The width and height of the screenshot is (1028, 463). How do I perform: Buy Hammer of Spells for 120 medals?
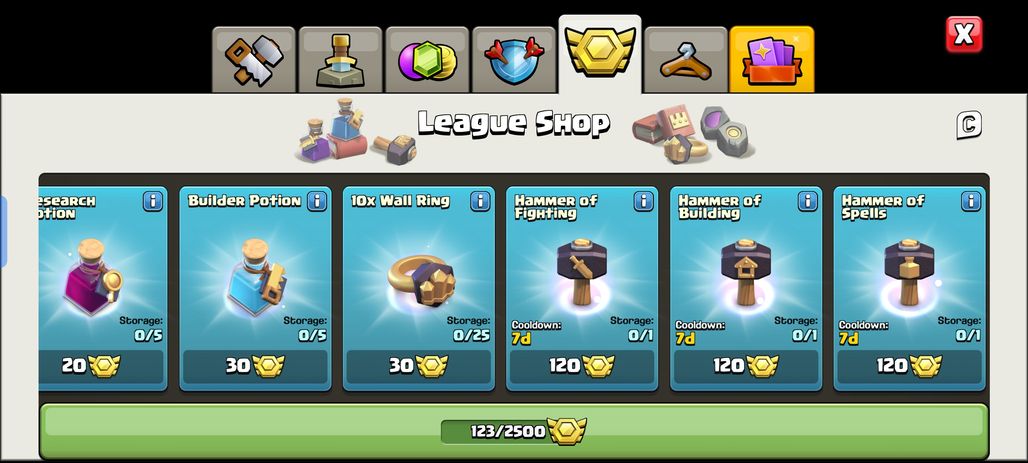click(x=909, y=366)
